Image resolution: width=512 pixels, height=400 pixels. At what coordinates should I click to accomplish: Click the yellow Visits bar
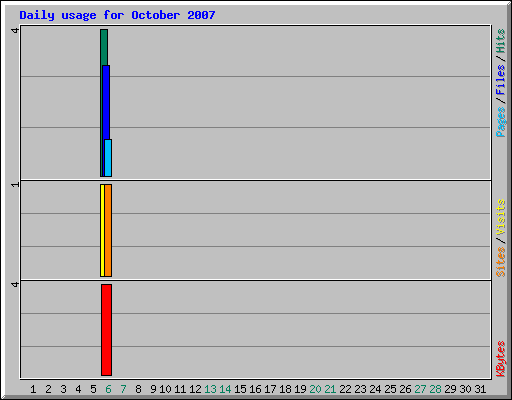(102, 230)
